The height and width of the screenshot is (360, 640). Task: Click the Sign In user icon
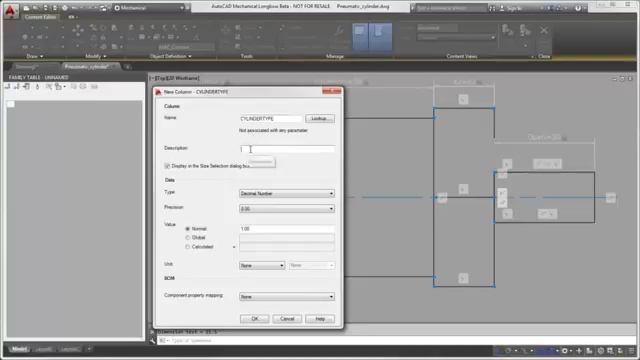[x=502, y=8]
